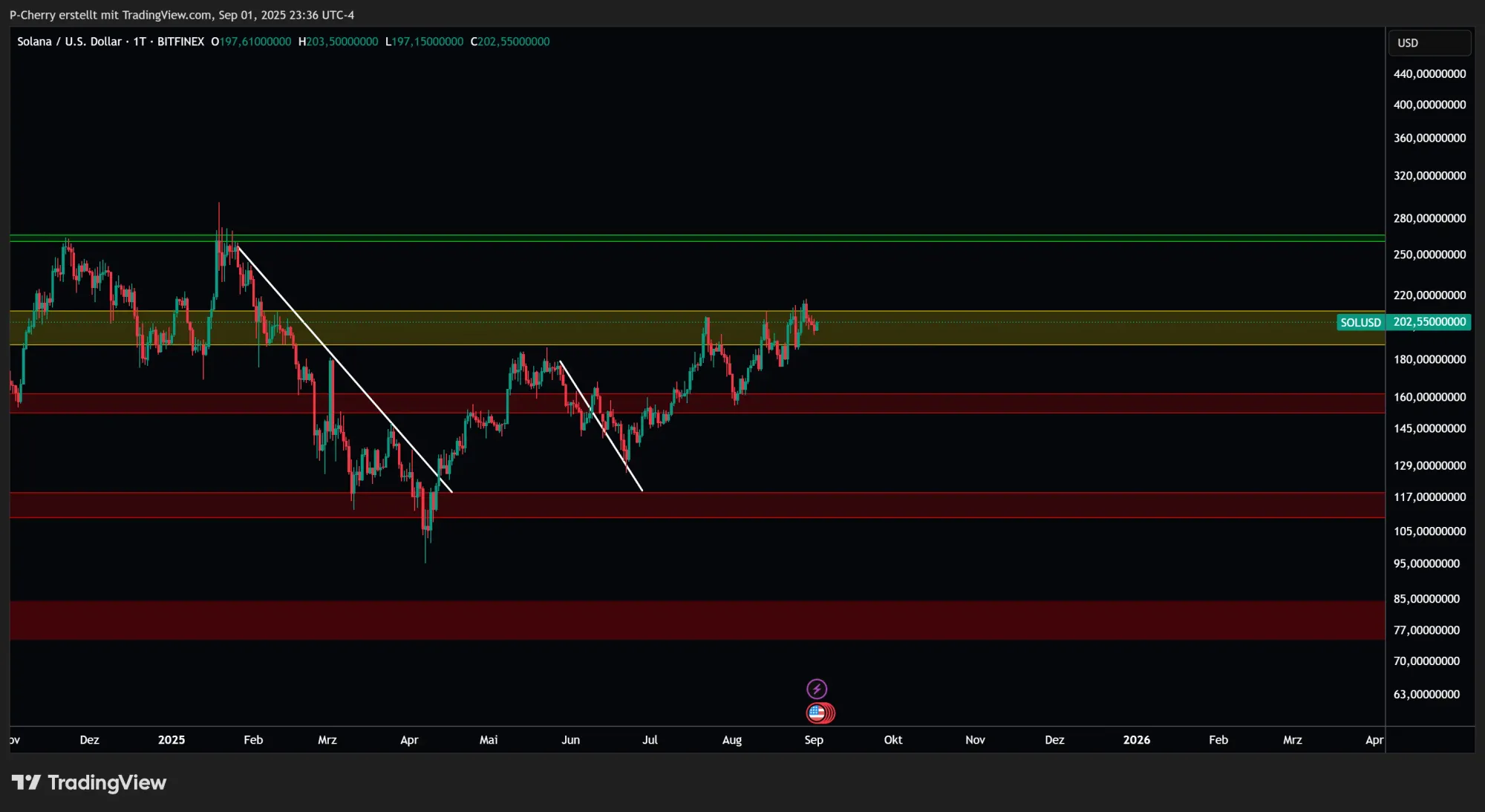This screenshot has width=1485, height=812.
Task: Click the 70,00000000 price axis label
Action: pos(1426,661)
